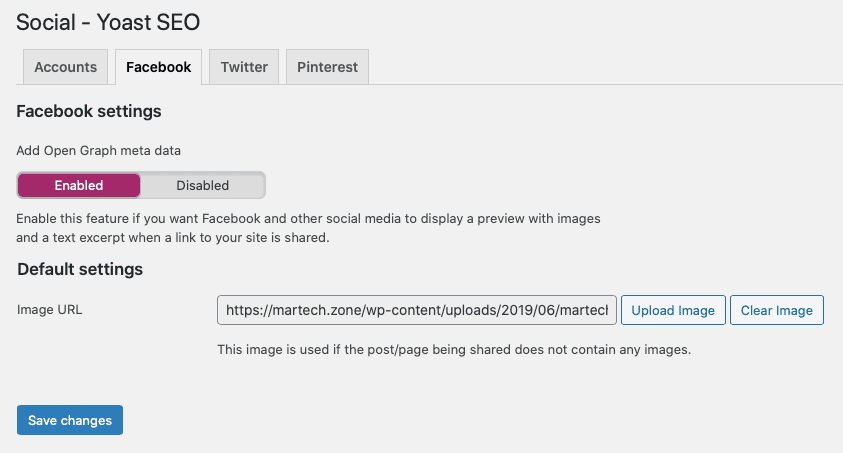The image size is (843, 453).
Task: Go to the Pinterest tab
Action: (327, 67)
